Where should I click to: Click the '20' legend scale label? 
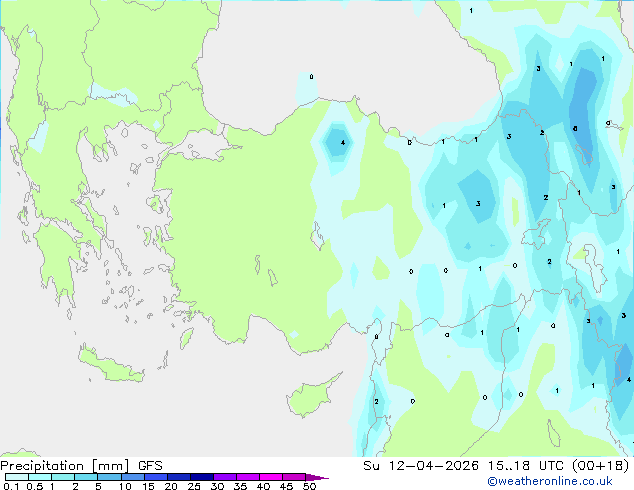171,486
